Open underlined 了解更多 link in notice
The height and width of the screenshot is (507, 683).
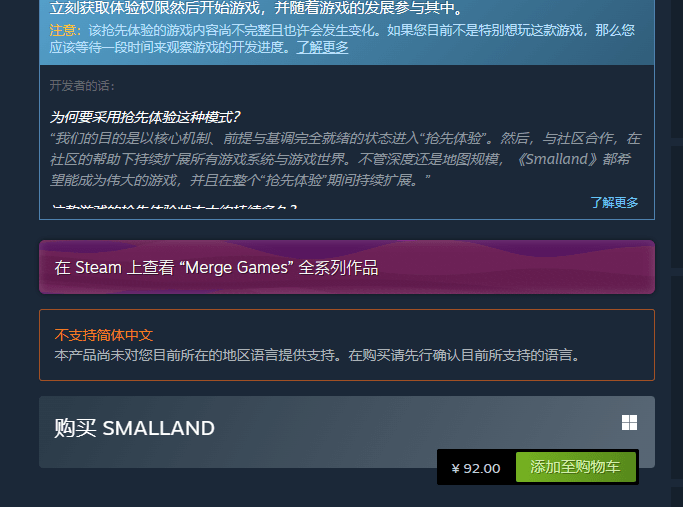[322, 47]
